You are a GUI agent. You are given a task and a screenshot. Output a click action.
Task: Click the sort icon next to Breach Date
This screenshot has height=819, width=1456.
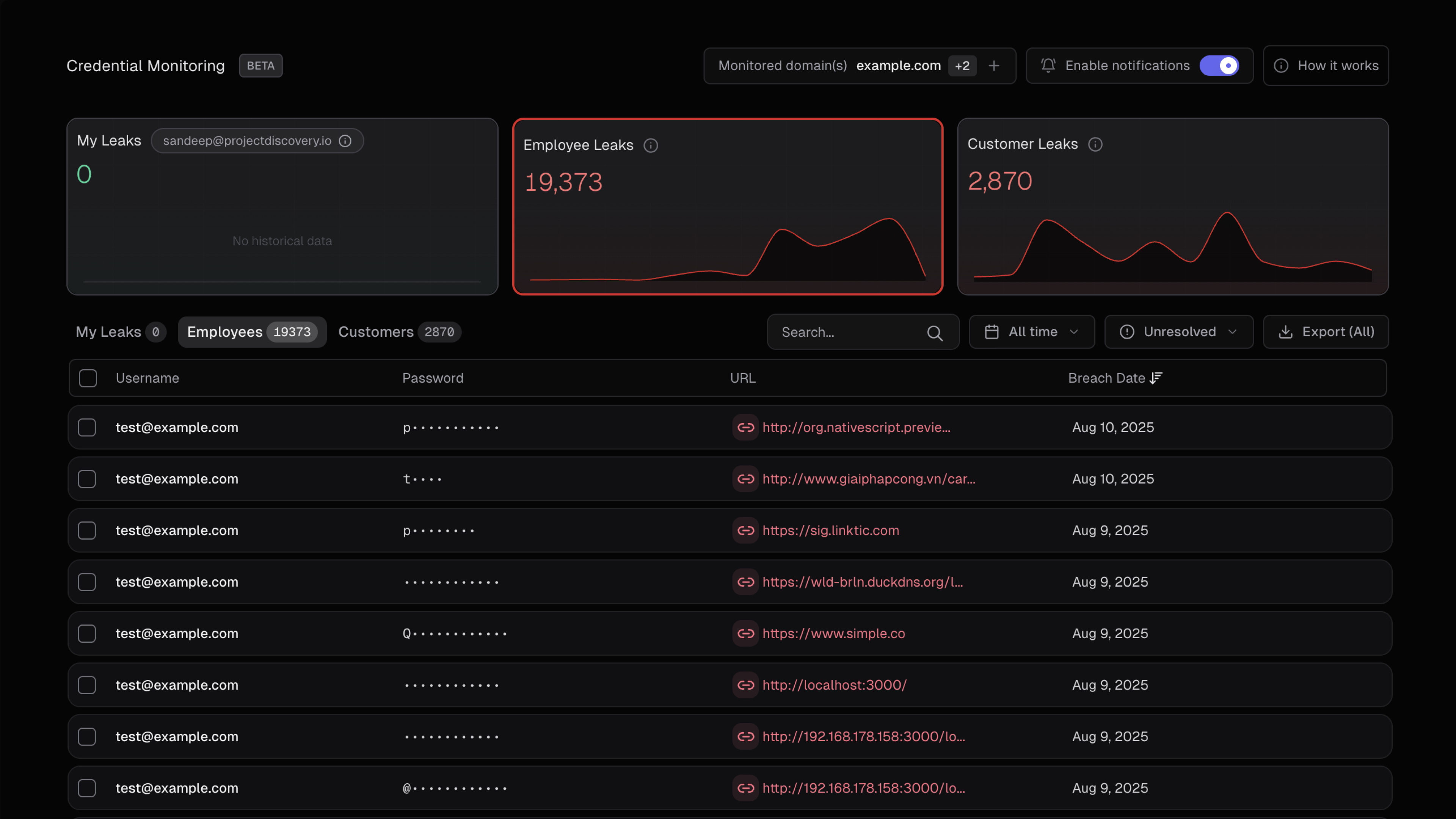1156,378
